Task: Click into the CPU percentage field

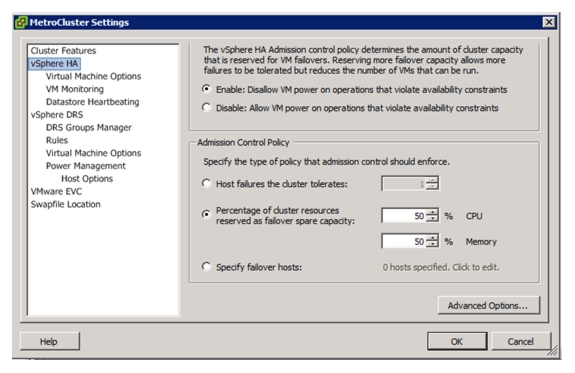Action: click(404, 216)
